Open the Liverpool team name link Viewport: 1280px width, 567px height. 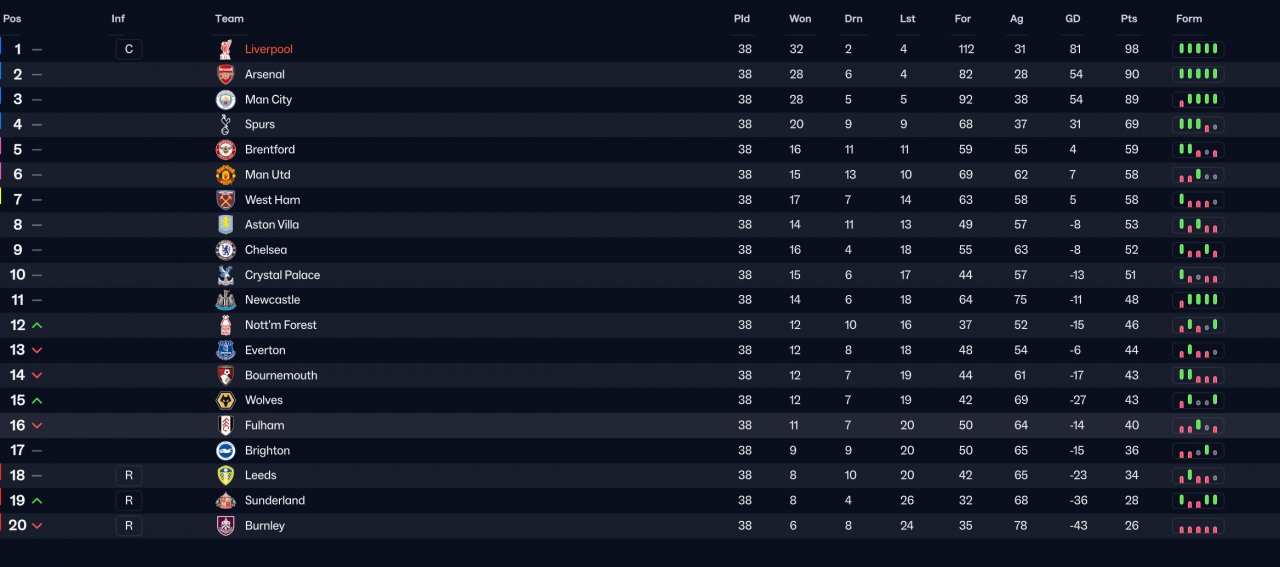[x=269, y=49]
